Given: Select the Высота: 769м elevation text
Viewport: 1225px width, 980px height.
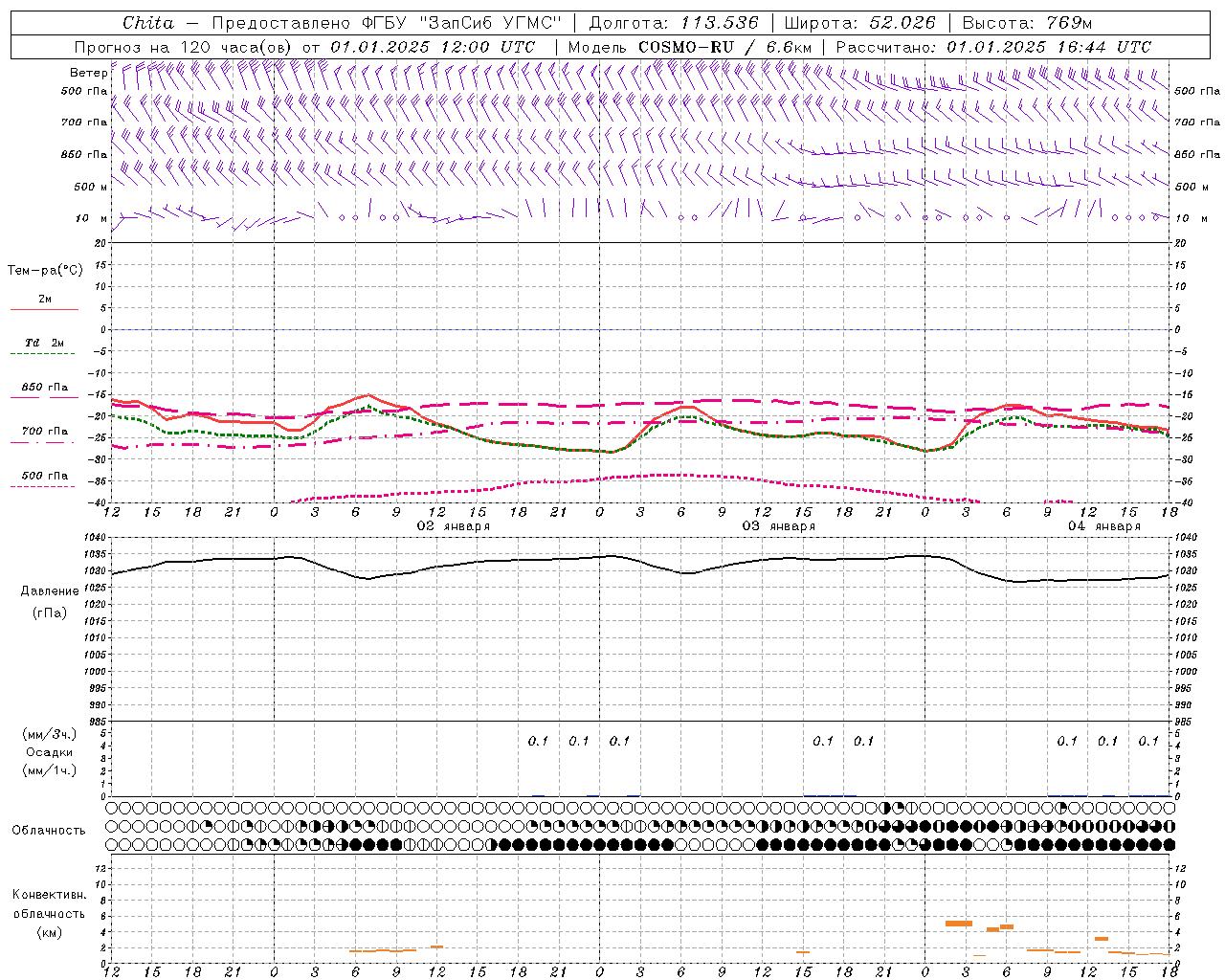Looking at the screenshot, I should (x=1027, y=23).
